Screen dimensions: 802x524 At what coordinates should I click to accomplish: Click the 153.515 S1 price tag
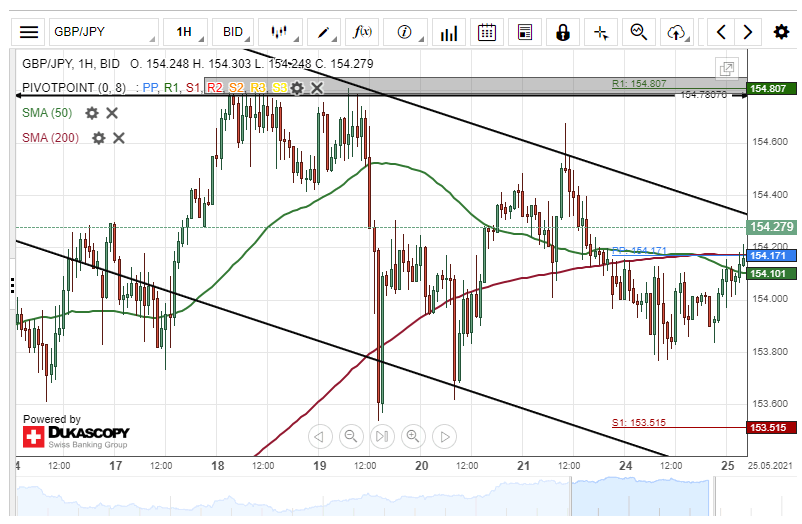tap(771, 427)
